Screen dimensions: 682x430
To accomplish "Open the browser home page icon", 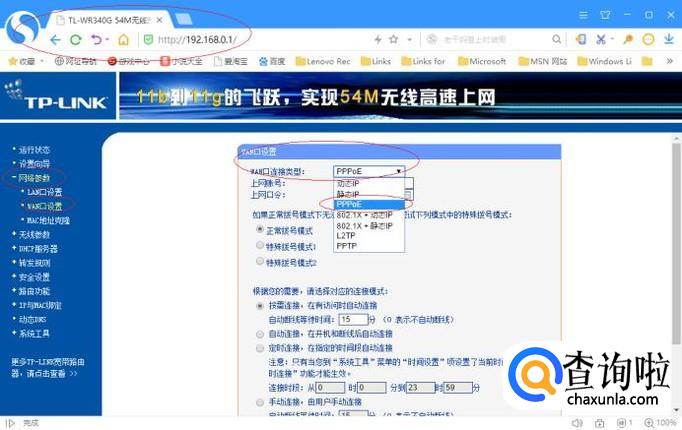I will tap(124, 40).
